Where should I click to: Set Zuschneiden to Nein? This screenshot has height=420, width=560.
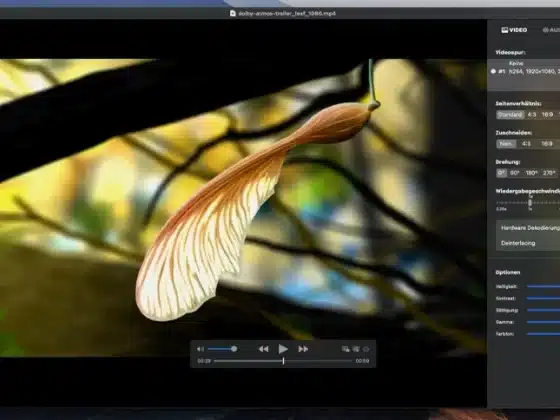506,144
